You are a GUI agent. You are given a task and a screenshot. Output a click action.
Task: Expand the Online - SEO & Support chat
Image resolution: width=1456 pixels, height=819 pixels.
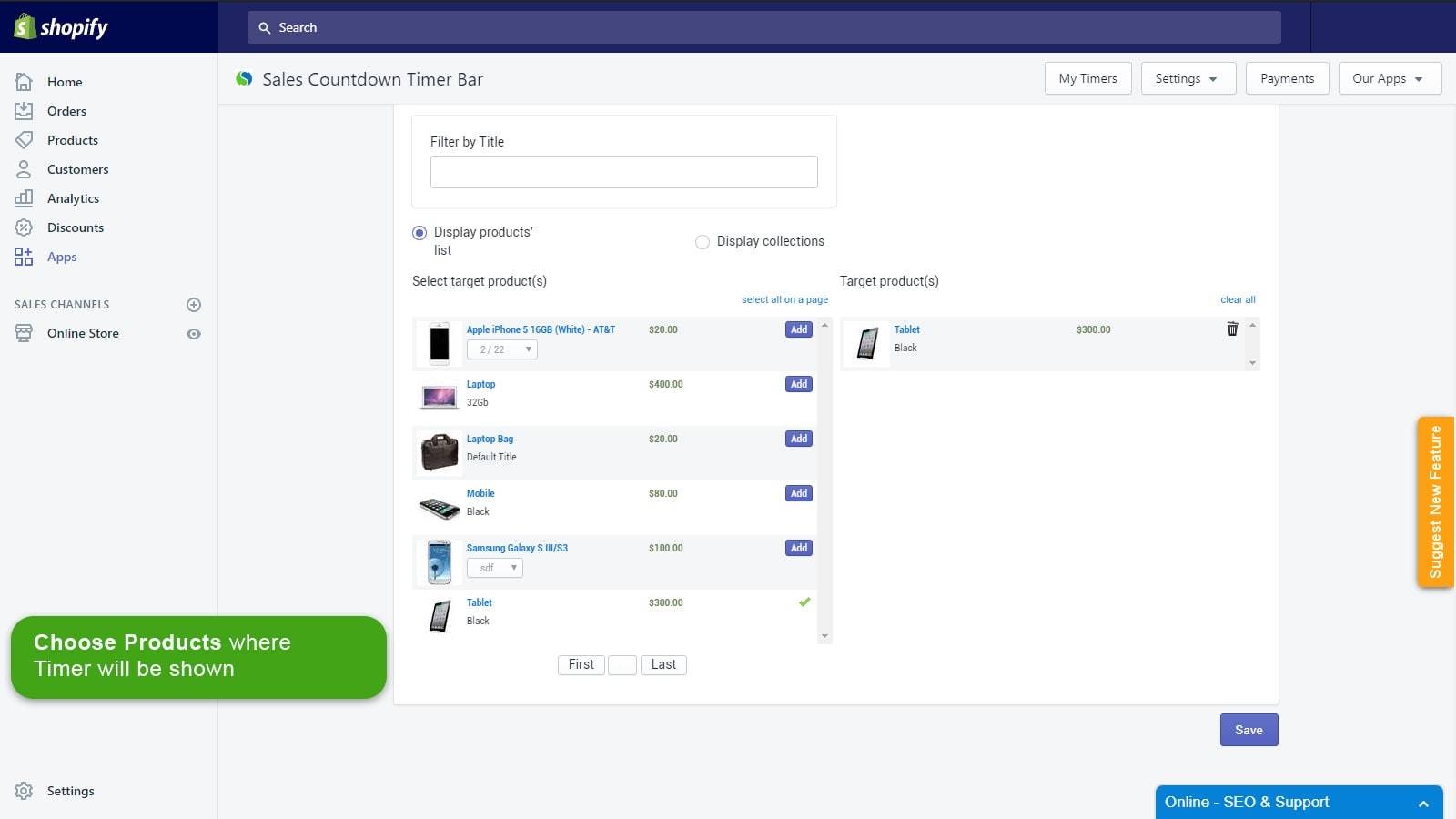pyautogui.click(x=1299, y=802)
